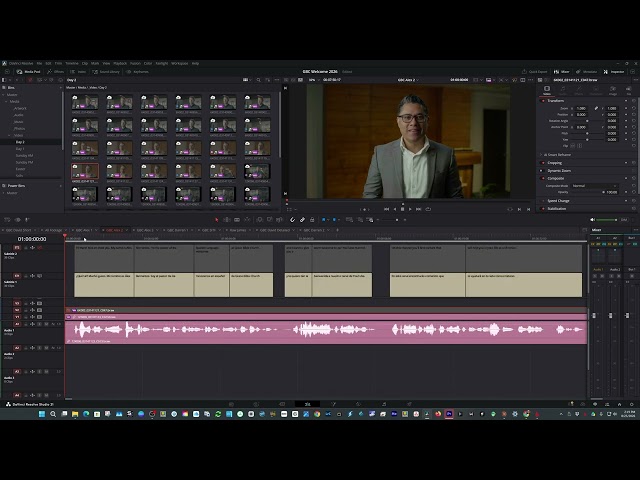Collapse the Media folder in bin tree
Screen dimensions: 640x480
6,101
